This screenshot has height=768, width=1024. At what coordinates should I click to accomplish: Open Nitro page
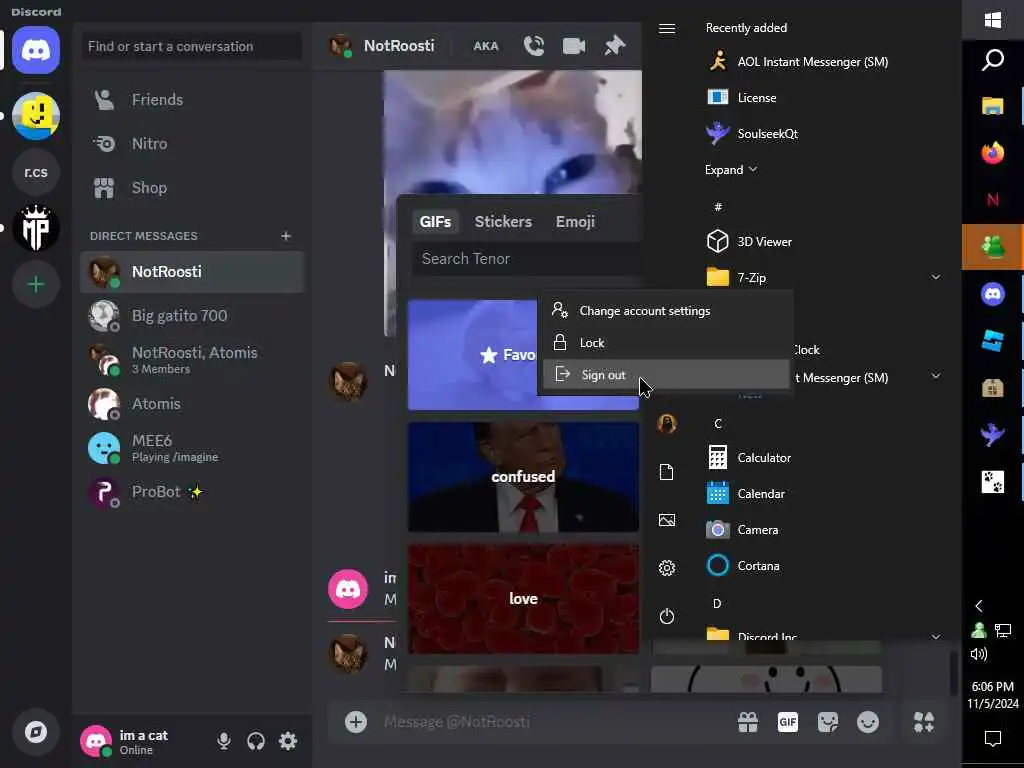192,144
